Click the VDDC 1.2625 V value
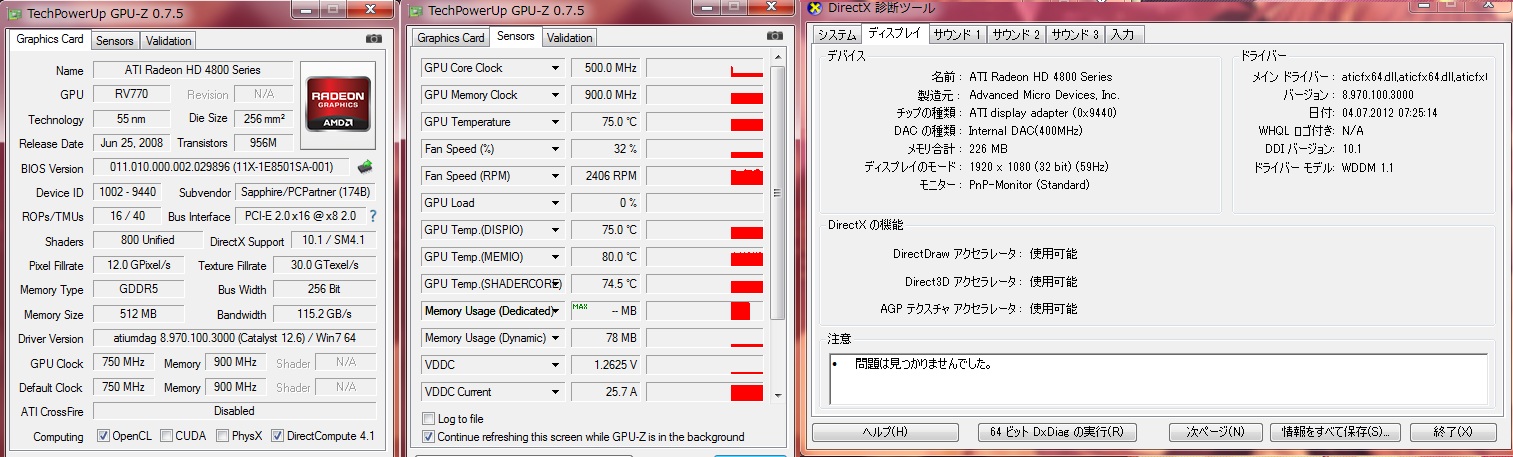Viewport: 1513px width, 457px height. [605, 365]
